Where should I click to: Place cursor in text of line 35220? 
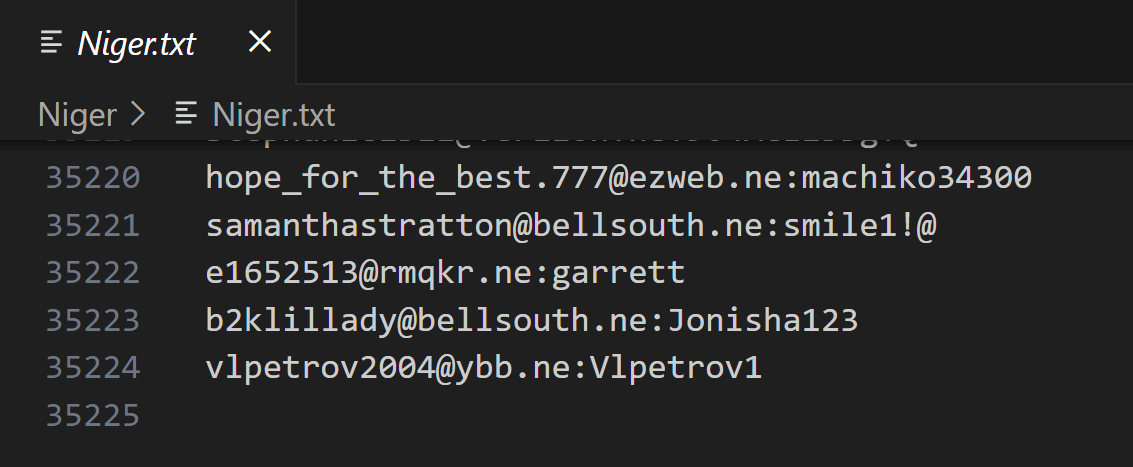[618, 179]
